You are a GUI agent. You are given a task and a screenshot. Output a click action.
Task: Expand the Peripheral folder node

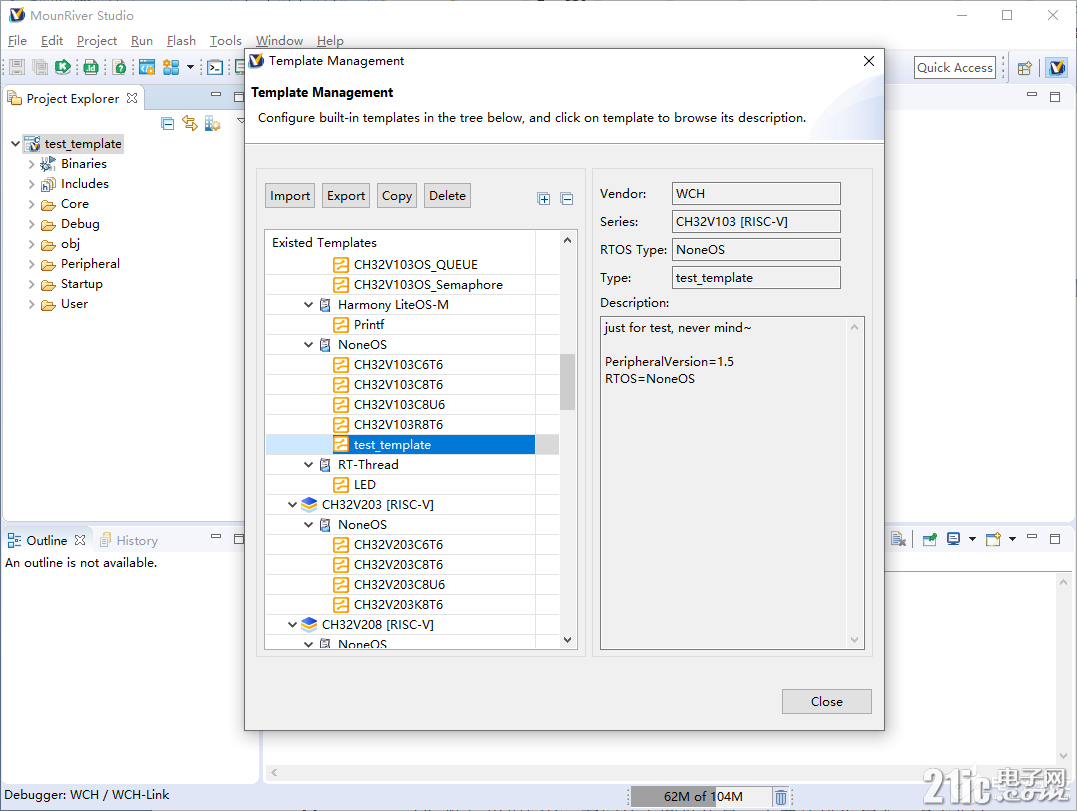[32, 264]
